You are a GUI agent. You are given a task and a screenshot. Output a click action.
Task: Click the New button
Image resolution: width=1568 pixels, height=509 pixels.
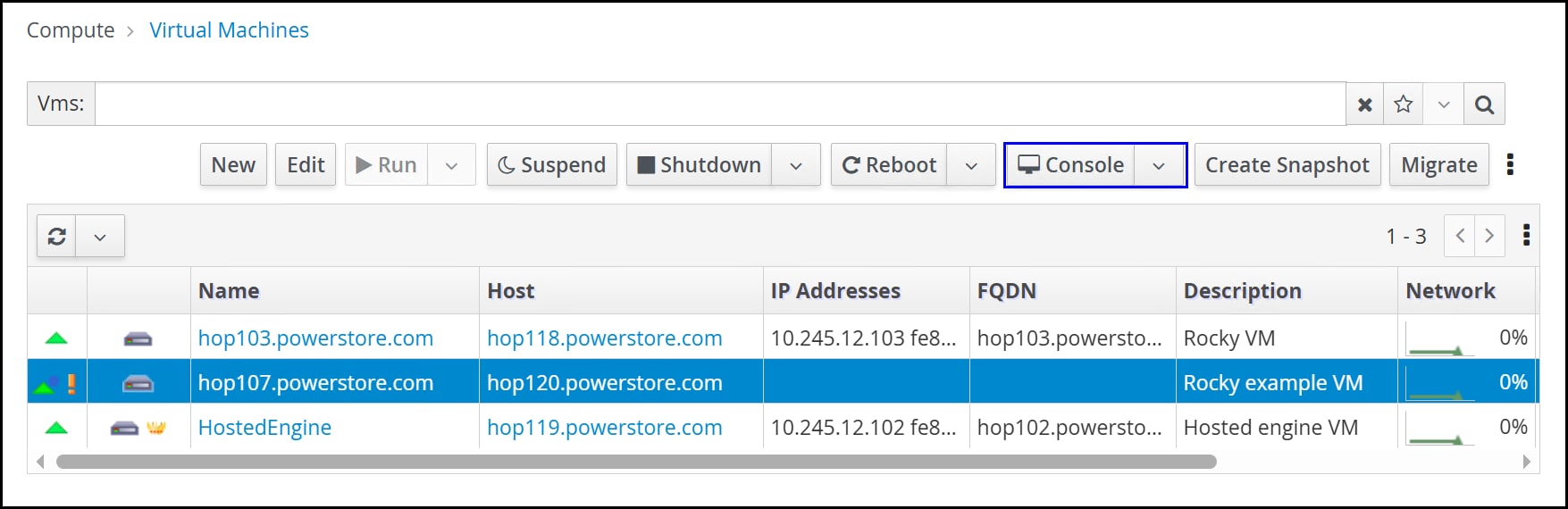[x=233, y=165]
